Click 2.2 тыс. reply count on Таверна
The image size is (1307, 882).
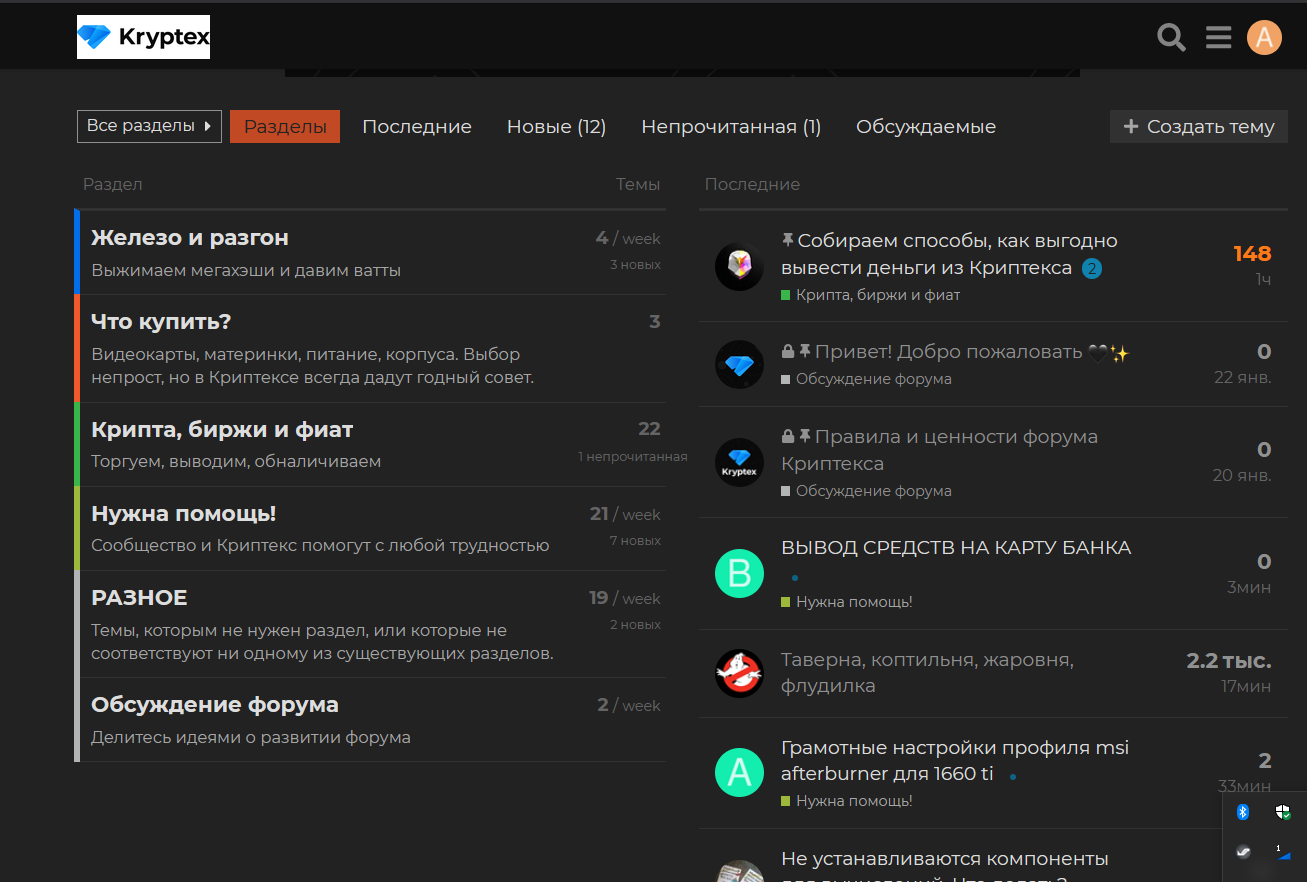1229,660
